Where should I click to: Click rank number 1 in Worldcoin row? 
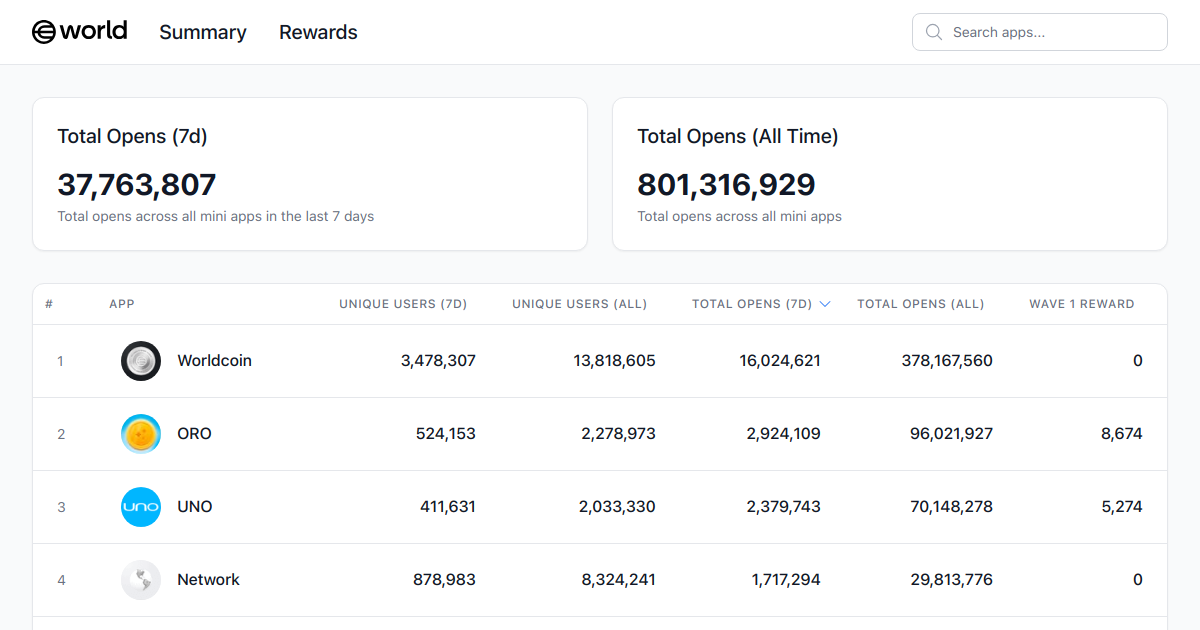click(60, 361)
